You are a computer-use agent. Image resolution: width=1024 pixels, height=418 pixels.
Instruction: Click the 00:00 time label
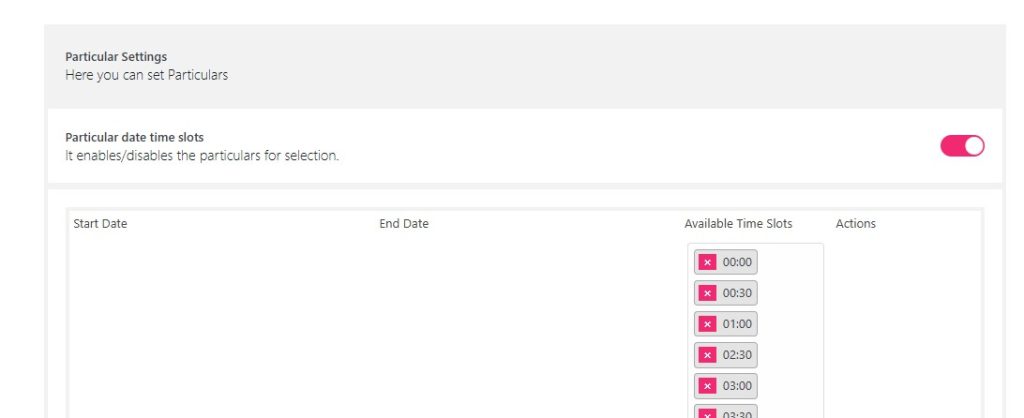coord(737,262)
